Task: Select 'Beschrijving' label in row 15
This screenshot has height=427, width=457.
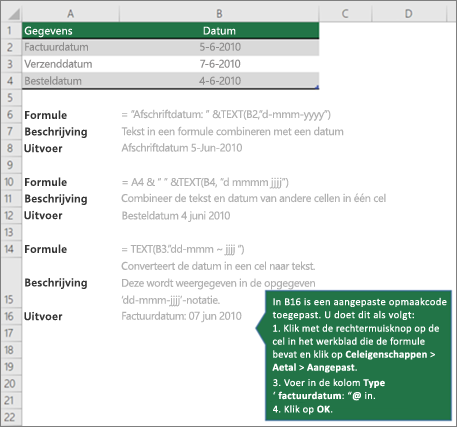Action: point(56,283)
